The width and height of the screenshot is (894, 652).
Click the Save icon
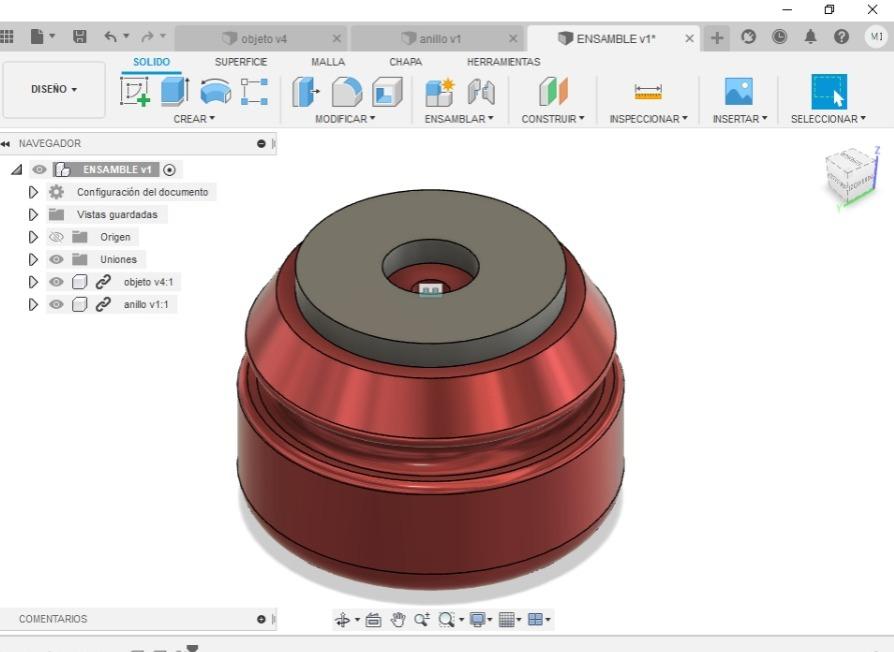(x=80, y=37)
